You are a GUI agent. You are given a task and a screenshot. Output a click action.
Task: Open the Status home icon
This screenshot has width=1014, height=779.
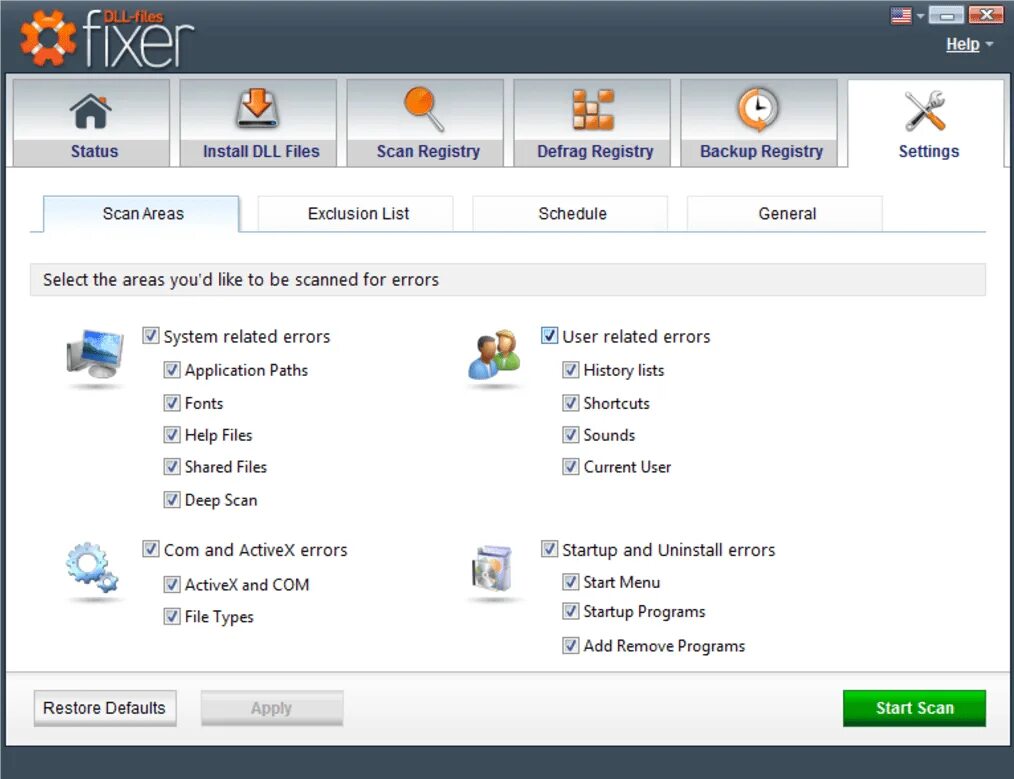point(91,111)
